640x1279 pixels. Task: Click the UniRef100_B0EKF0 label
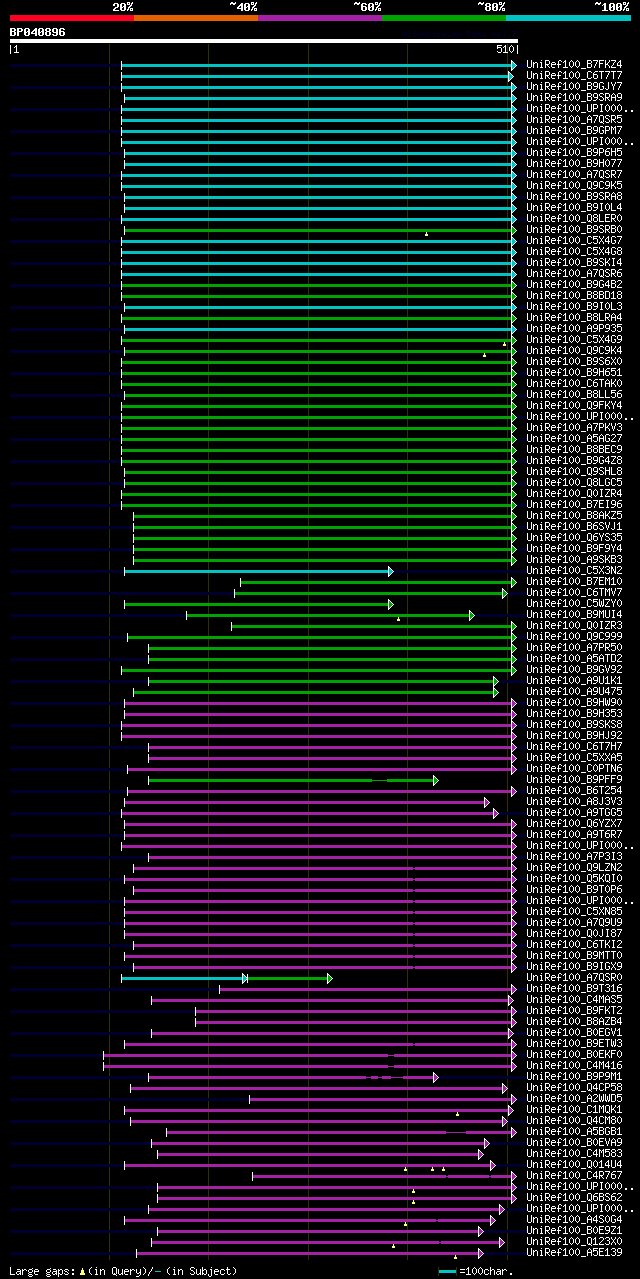574,1054
